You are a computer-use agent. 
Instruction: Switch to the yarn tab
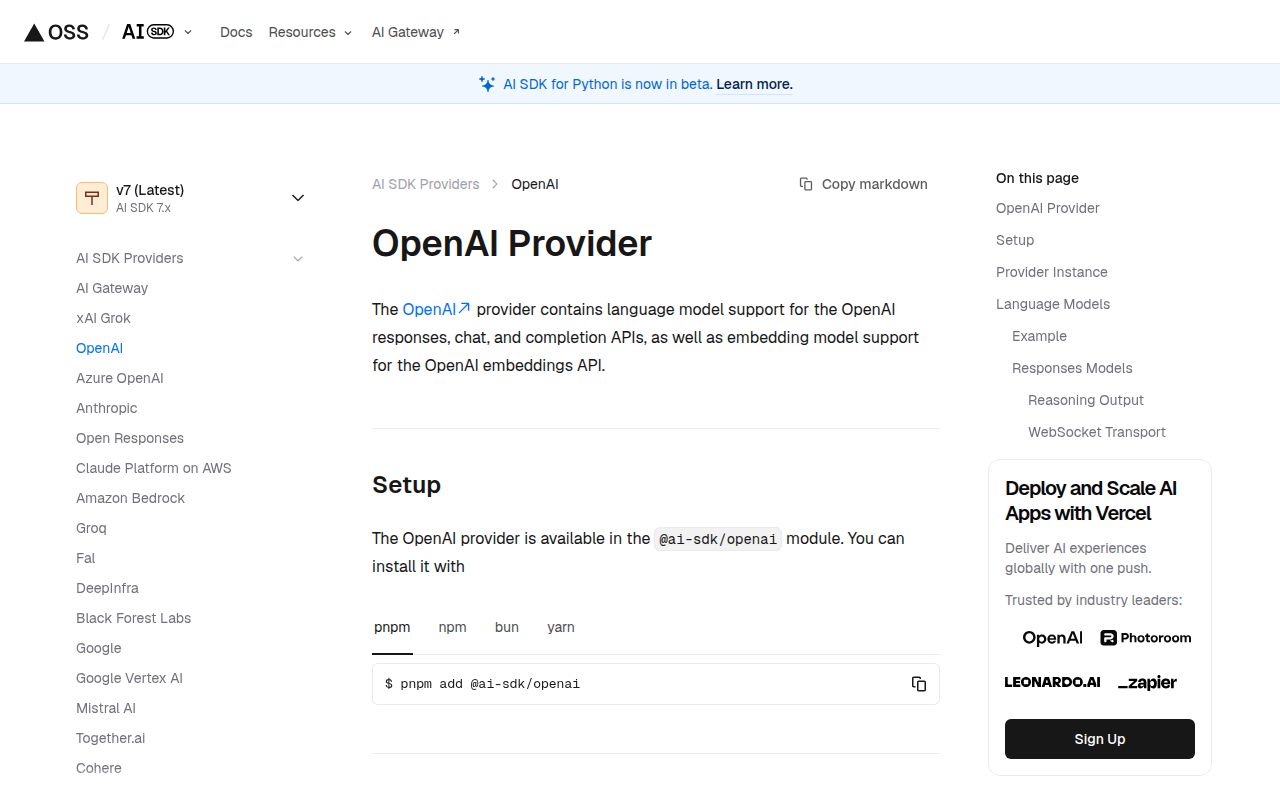561,627
